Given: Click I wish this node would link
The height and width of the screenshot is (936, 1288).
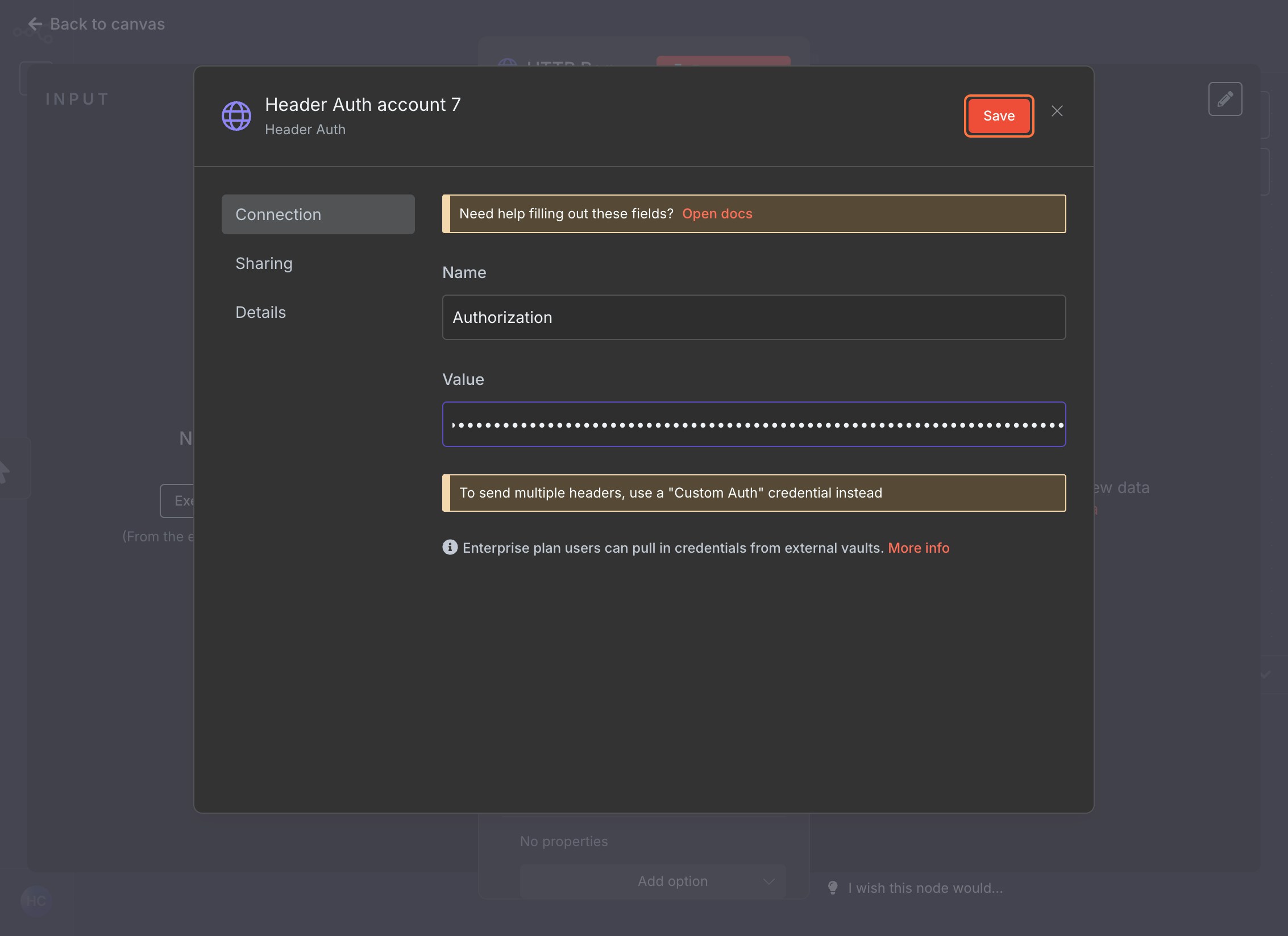Looking at the screenshot, I should (925, 888).
